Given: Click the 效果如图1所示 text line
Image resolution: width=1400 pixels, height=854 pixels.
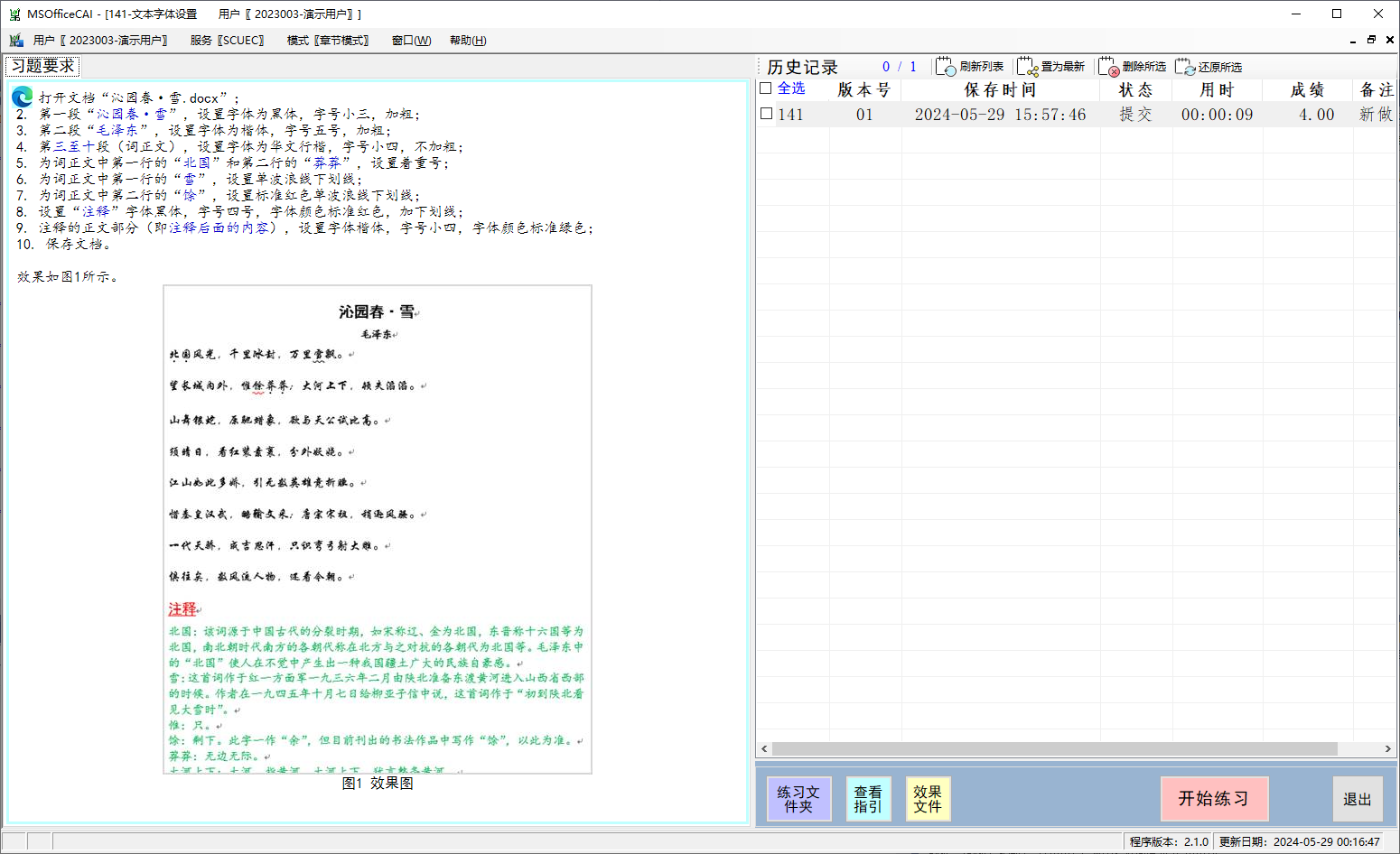Looking at the screenshot, I should coord(68,277).
